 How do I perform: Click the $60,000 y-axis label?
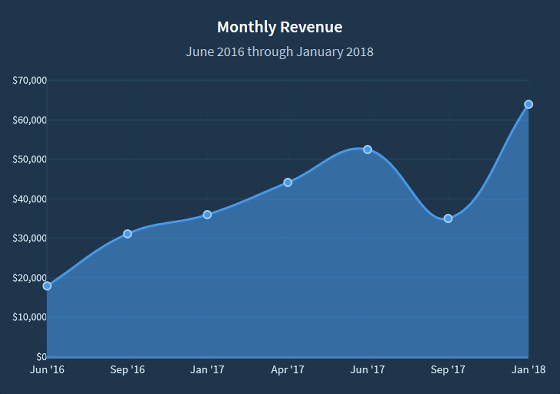click(29, 120)
